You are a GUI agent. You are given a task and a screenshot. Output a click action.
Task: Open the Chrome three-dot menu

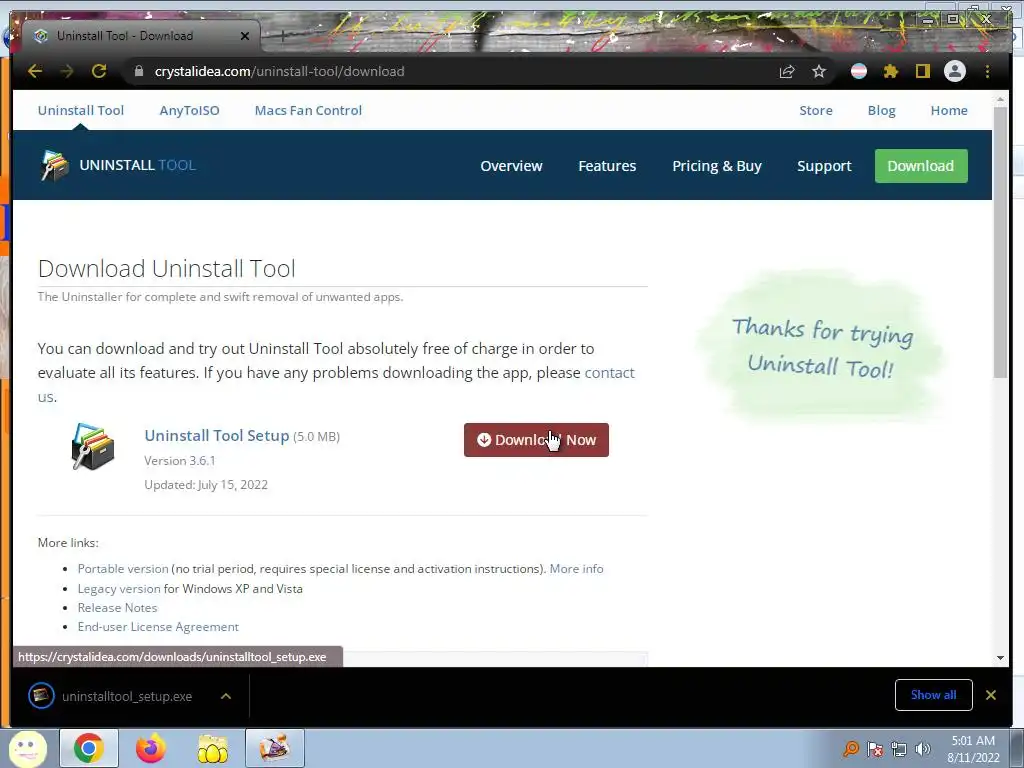pyautogui.click(x=987, y=71)
